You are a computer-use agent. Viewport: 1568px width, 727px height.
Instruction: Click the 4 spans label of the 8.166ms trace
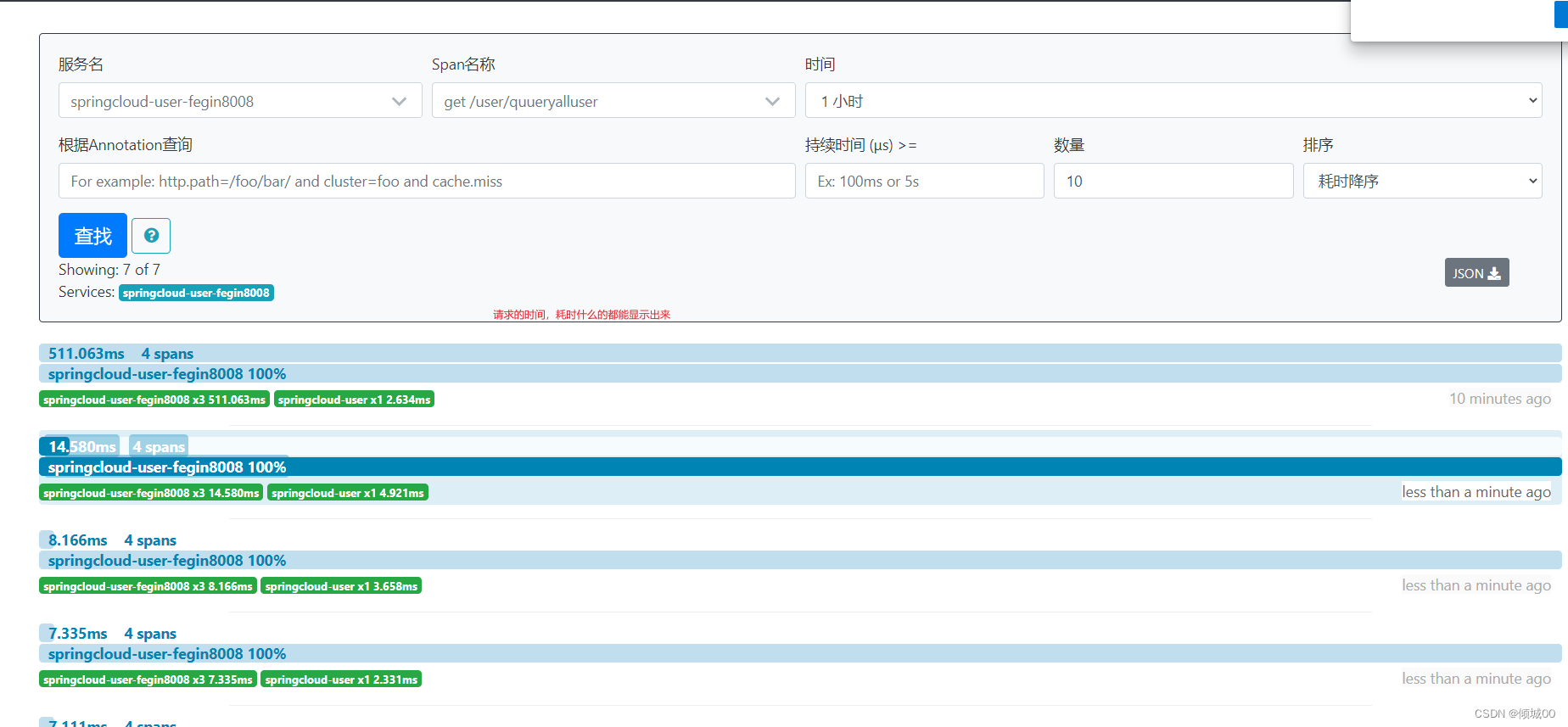(150, 540)
